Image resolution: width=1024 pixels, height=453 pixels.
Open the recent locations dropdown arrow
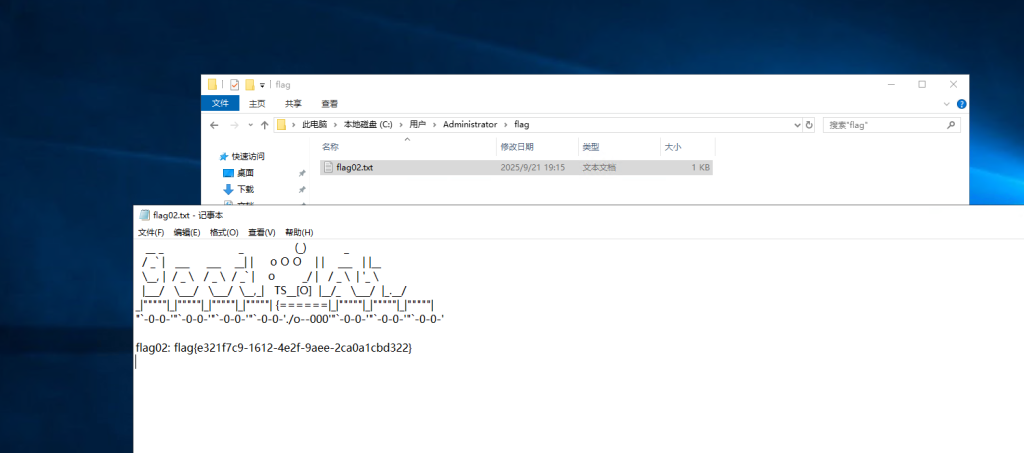(x=249, y=125)
